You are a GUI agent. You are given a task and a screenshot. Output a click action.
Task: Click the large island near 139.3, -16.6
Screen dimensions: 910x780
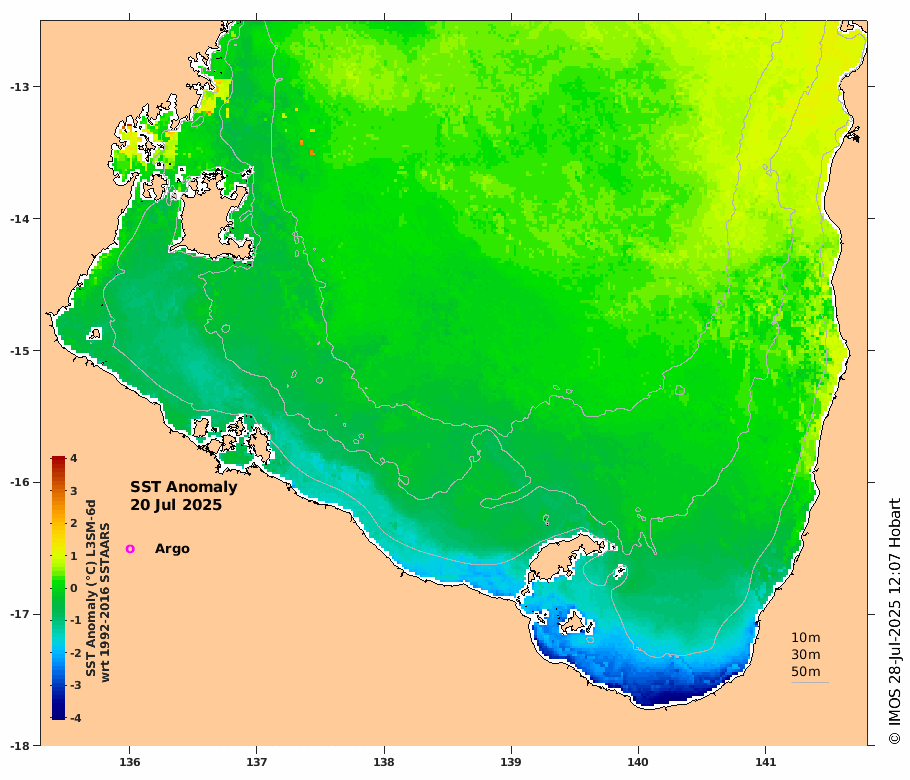pos(562,556)
